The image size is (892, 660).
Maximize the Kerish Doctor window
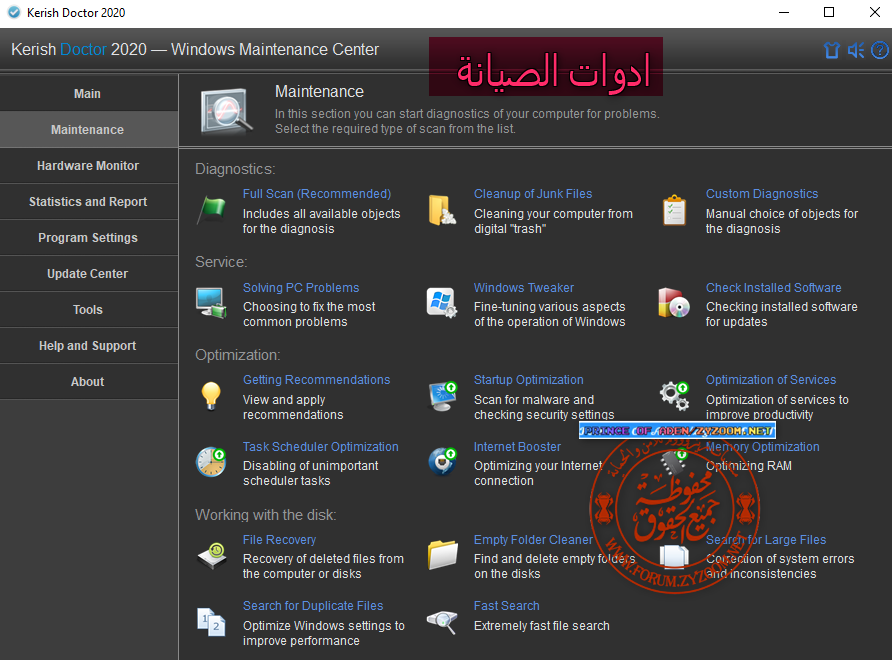pyautogui.click(x=829, y=13)
